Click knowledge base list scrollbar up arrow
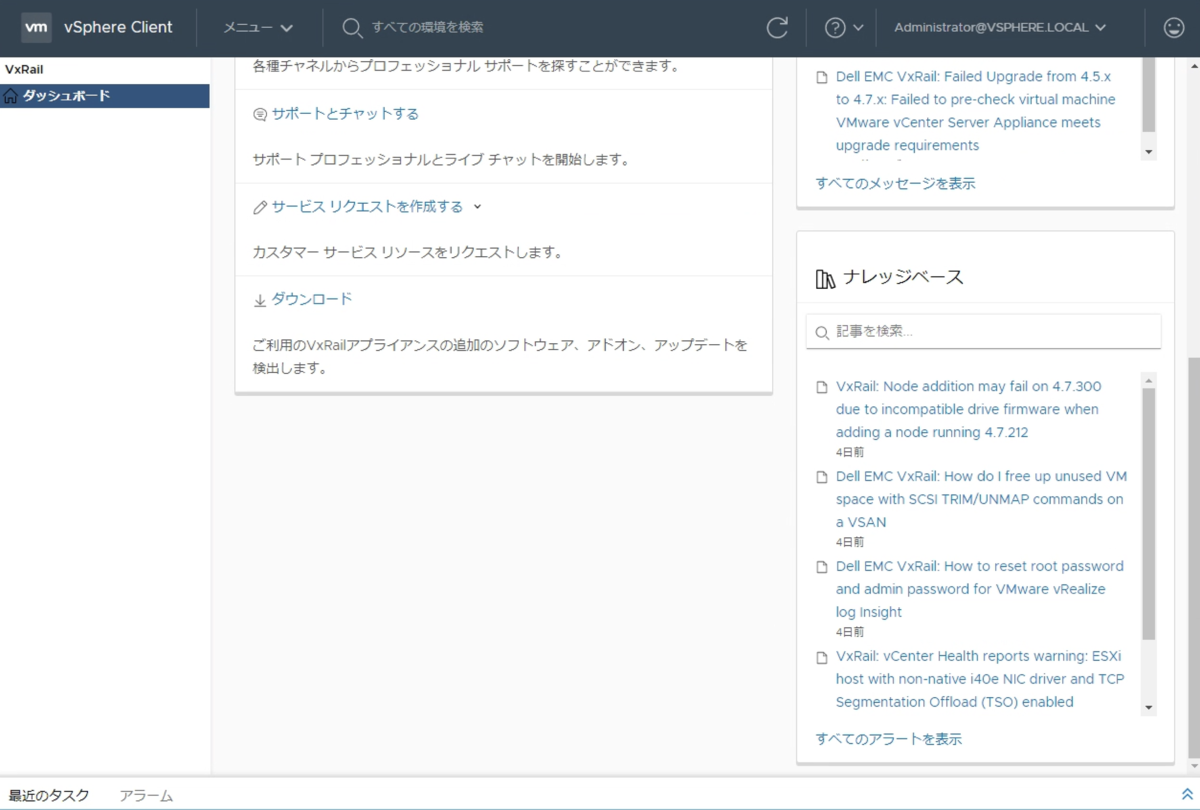The image size is (1200, 810). (1149, 381)
